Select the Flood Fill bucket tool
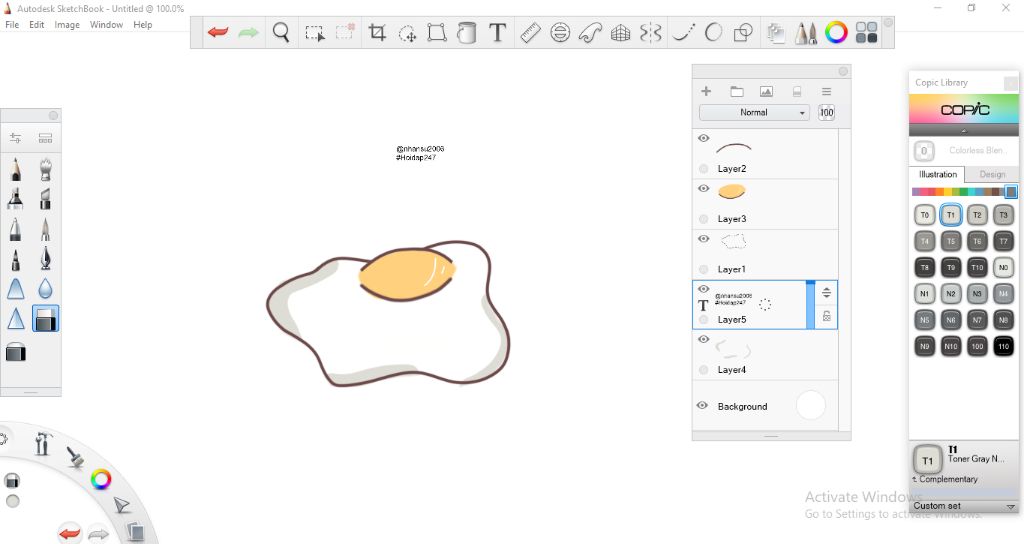 coord(466,32)
